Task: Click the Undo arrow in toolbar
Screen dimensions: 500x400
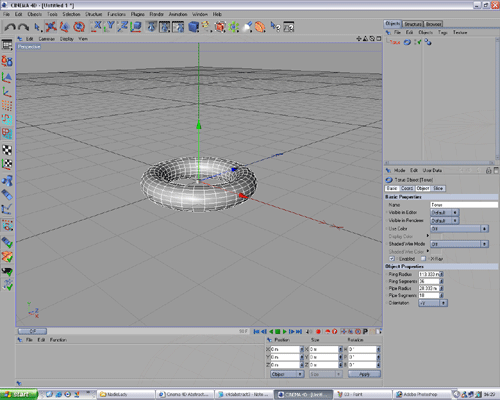Action: (x=10, y=27)
